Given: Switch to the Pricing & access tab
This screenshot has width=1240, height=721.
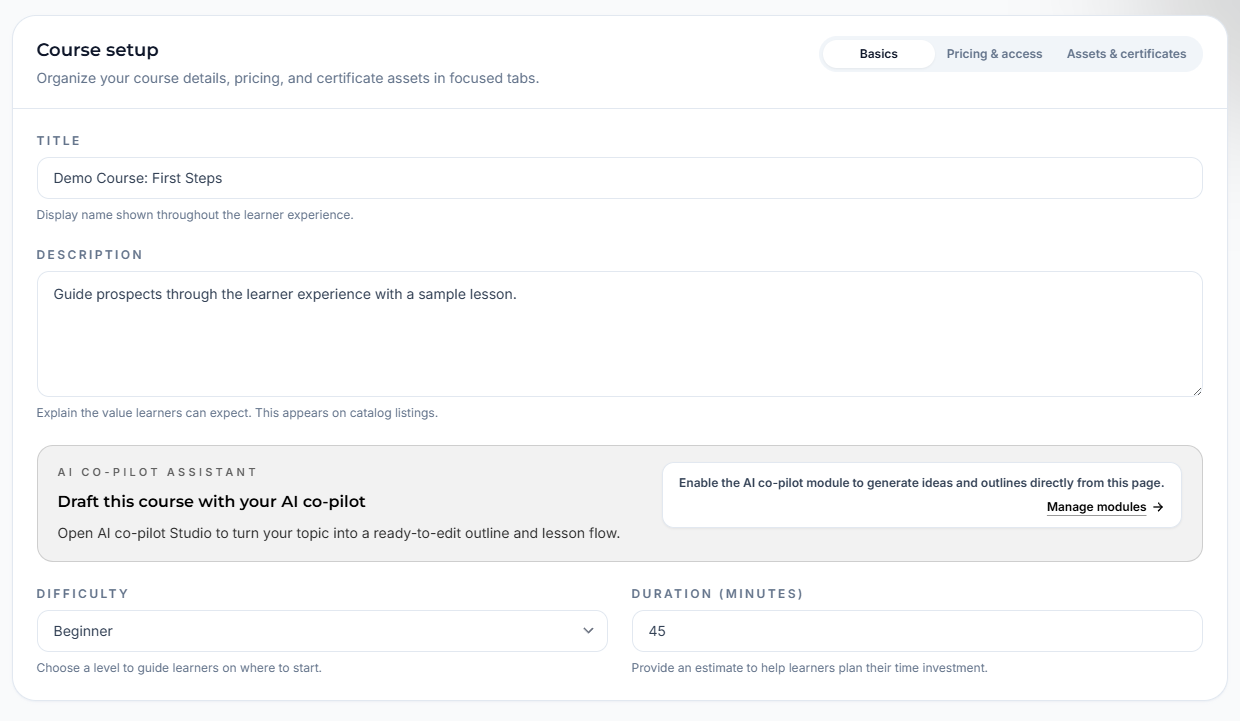Looking at the screenshot, I should coord(994,54).
